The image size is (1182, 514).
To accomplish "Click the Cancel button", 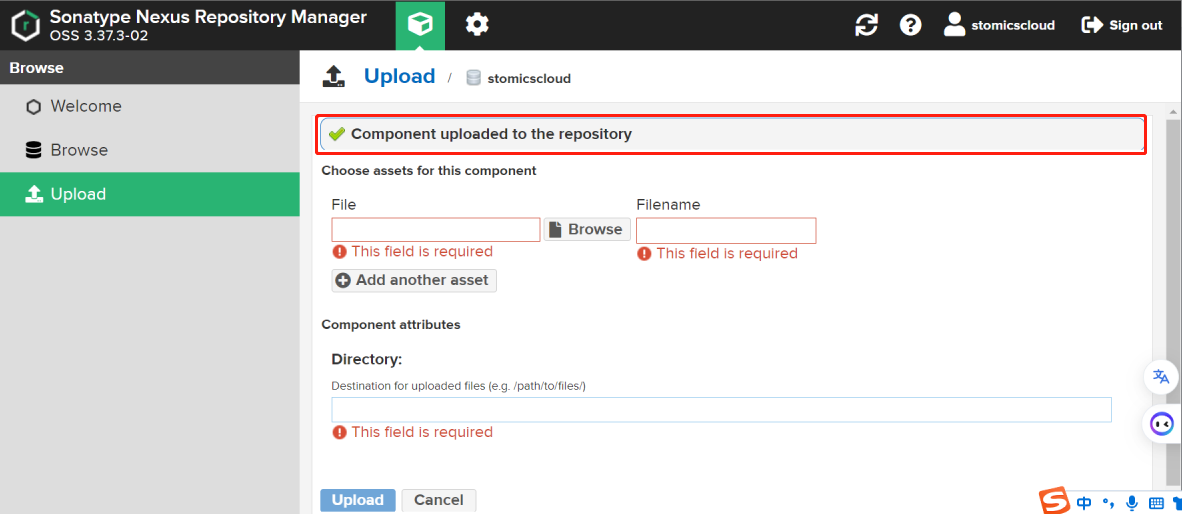I will pyautogui.click(x=439, y=500).
